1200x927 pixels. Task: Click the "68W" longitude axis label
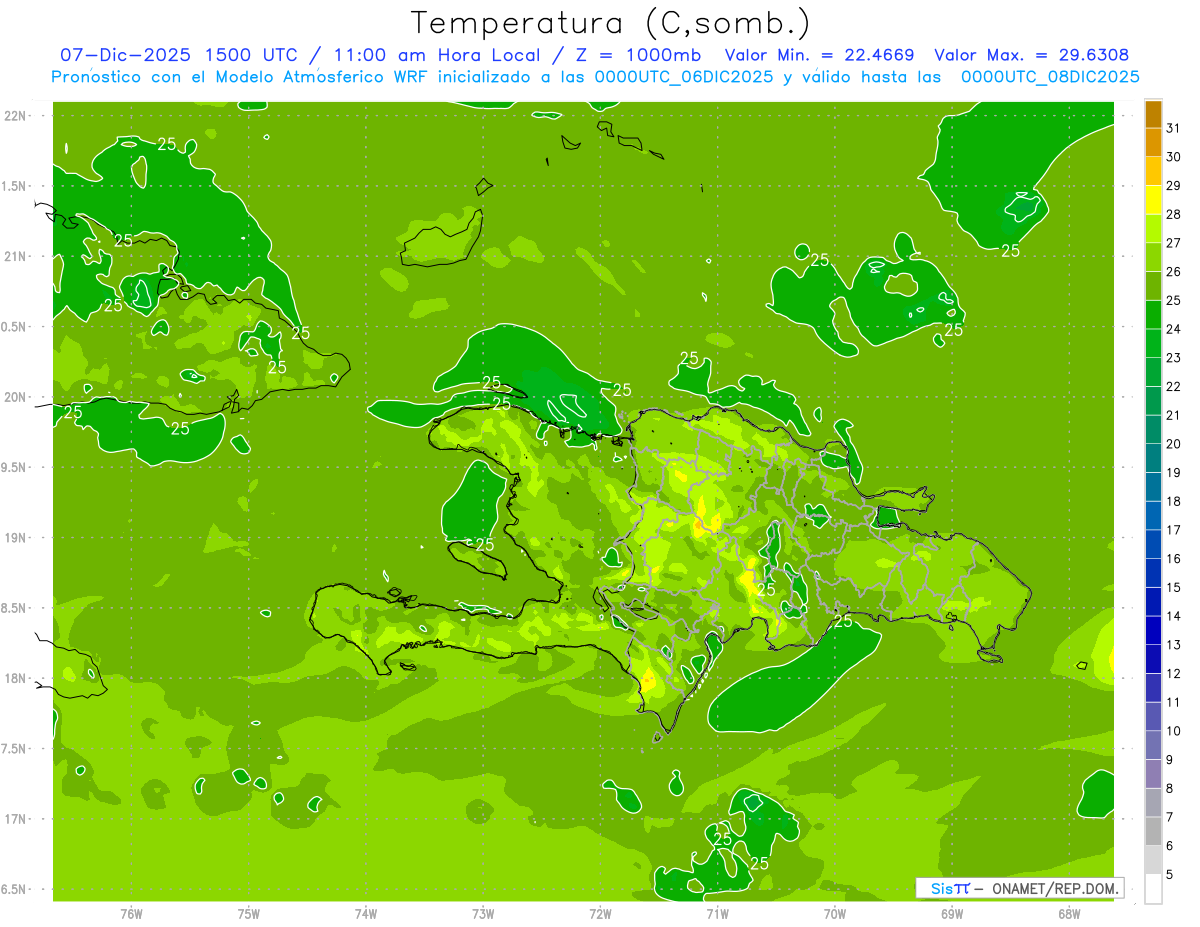tap(1069, 914)
